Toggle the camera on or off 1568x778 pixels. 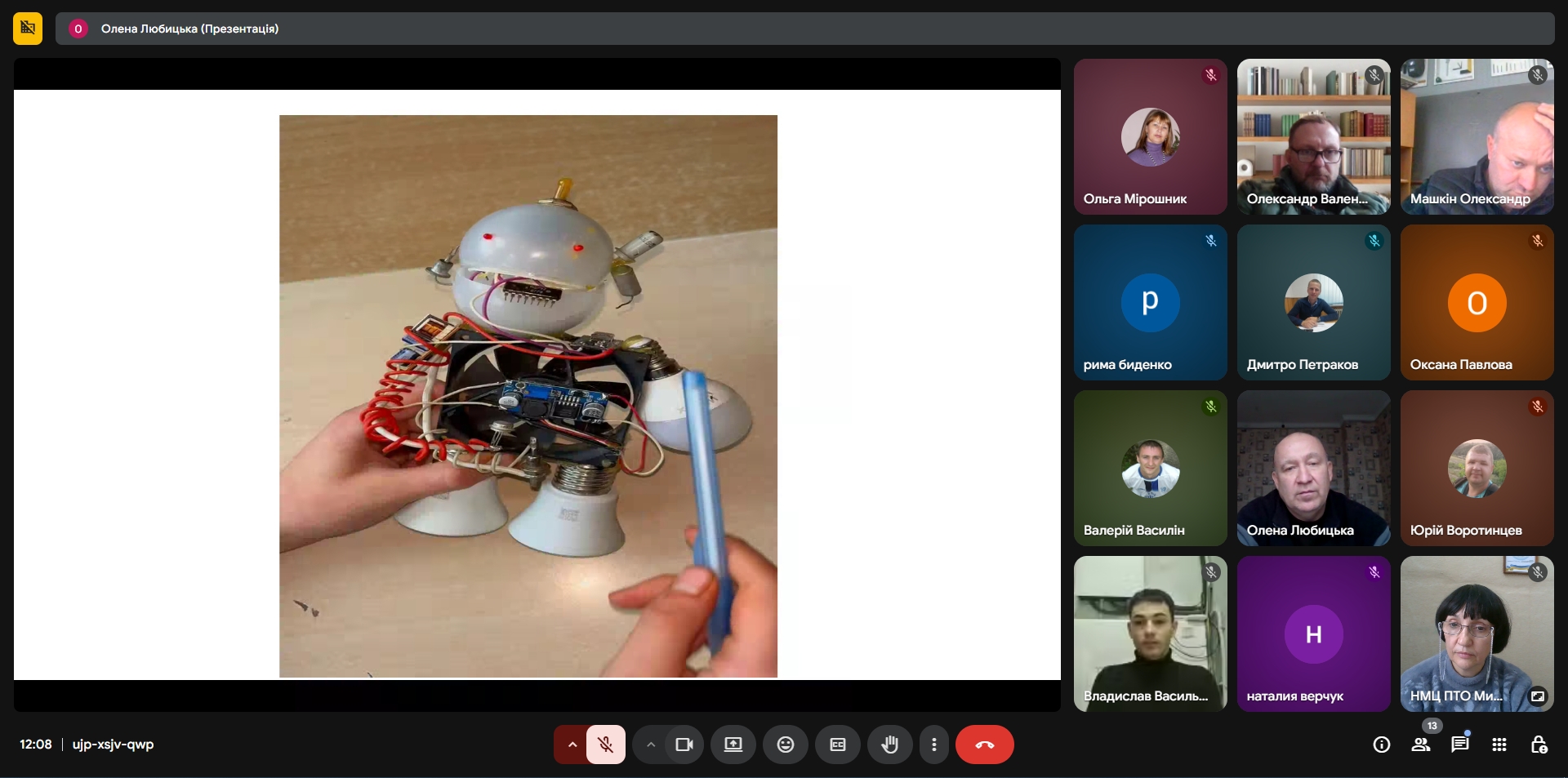pyautogui.click(x=684, y=745)
